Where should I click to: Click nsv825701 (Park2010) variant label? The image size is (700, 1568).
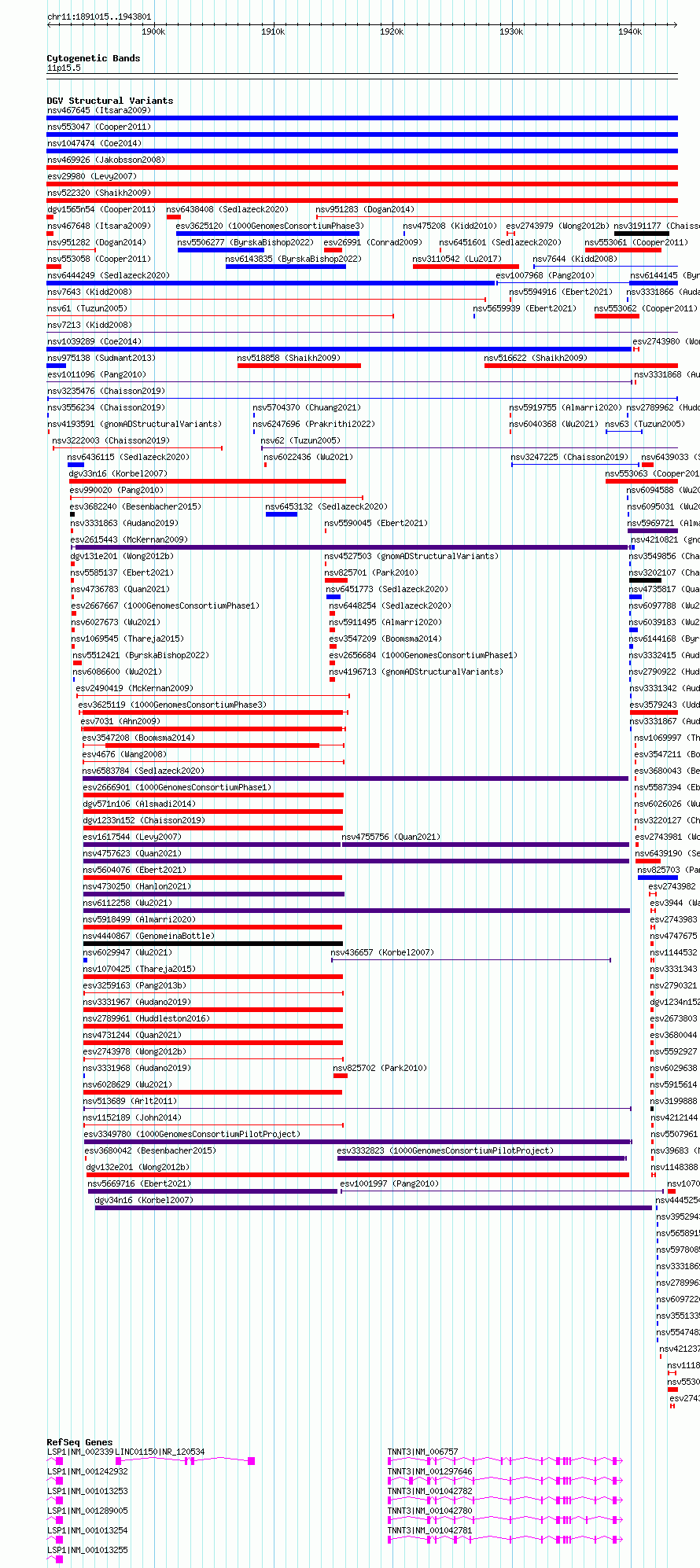coord(371,572)
